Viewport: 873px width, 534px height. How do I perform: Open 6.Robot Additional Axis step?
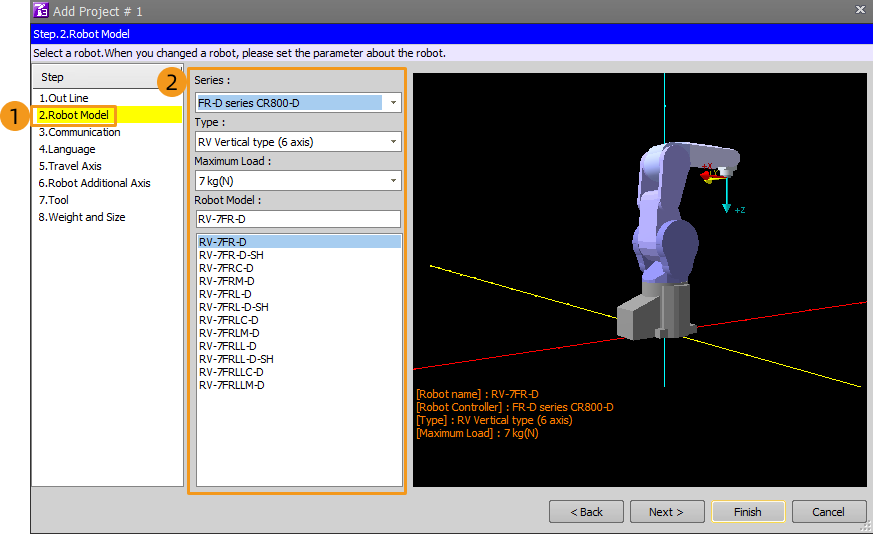(94, 183)
